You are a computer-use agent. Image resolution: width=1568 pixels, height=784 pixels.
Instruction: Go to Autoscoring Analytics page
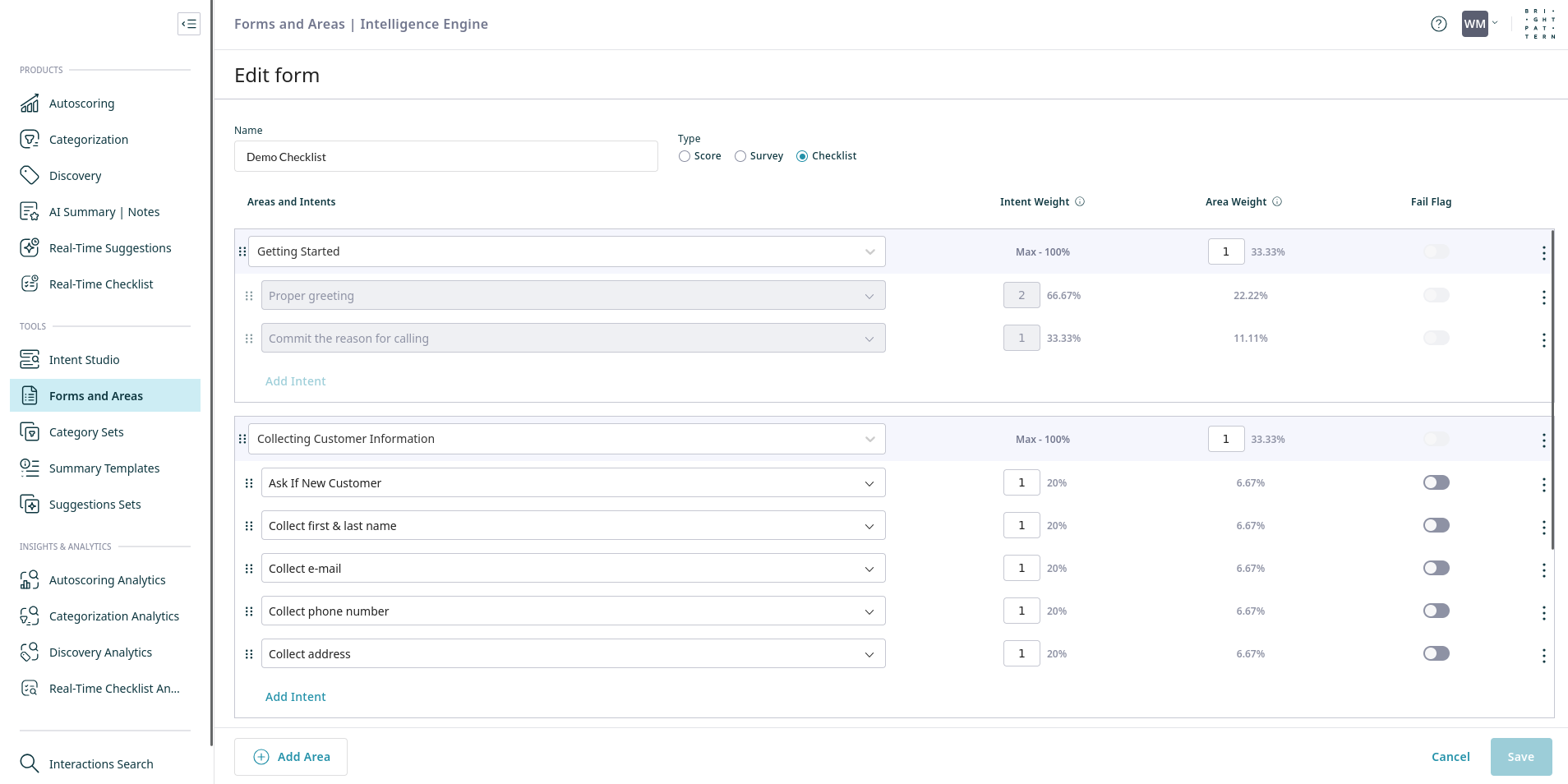107,580
